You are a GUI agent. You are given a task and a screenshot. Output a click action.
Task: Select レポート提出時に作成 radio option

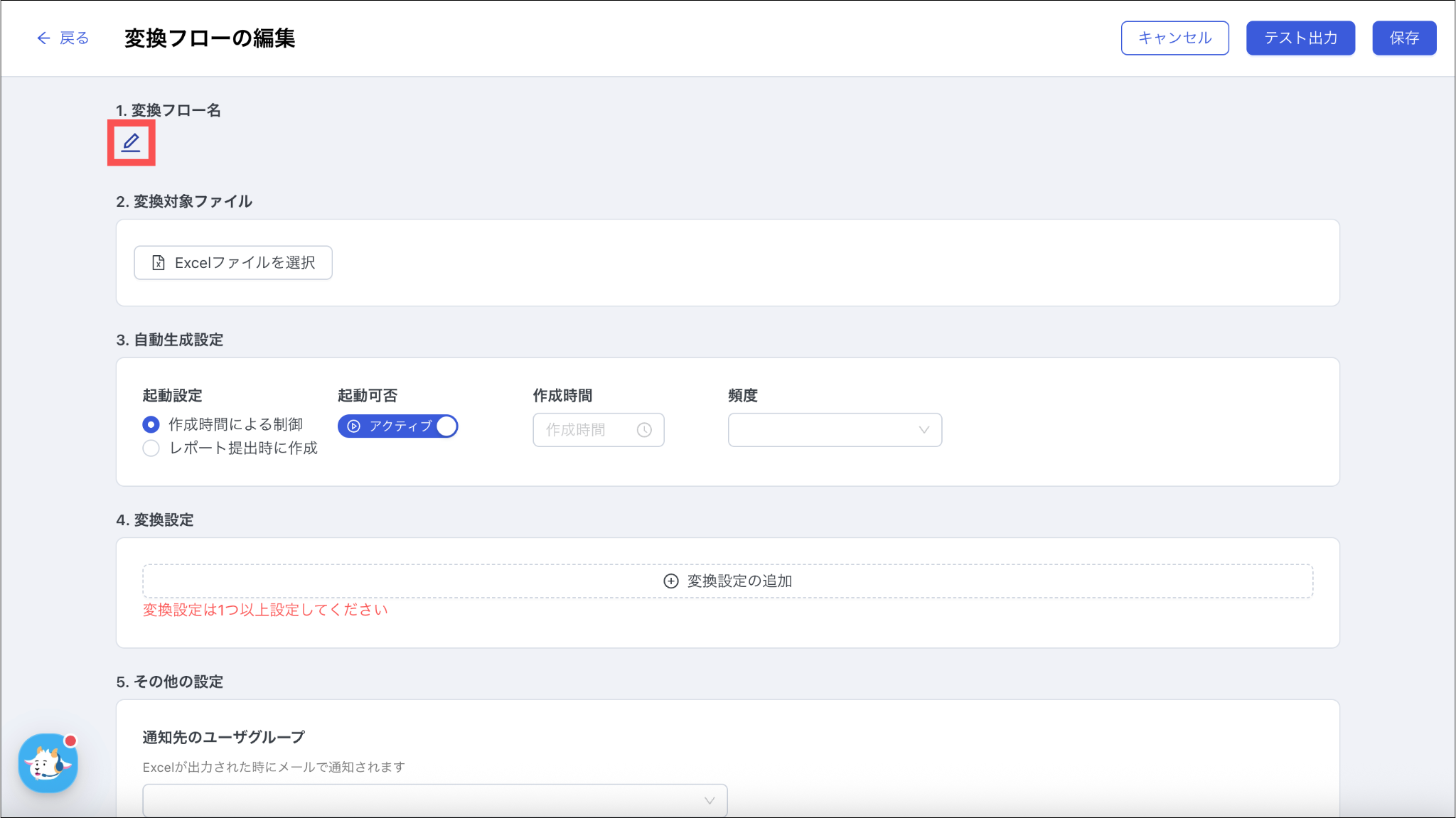pos(151,448)
